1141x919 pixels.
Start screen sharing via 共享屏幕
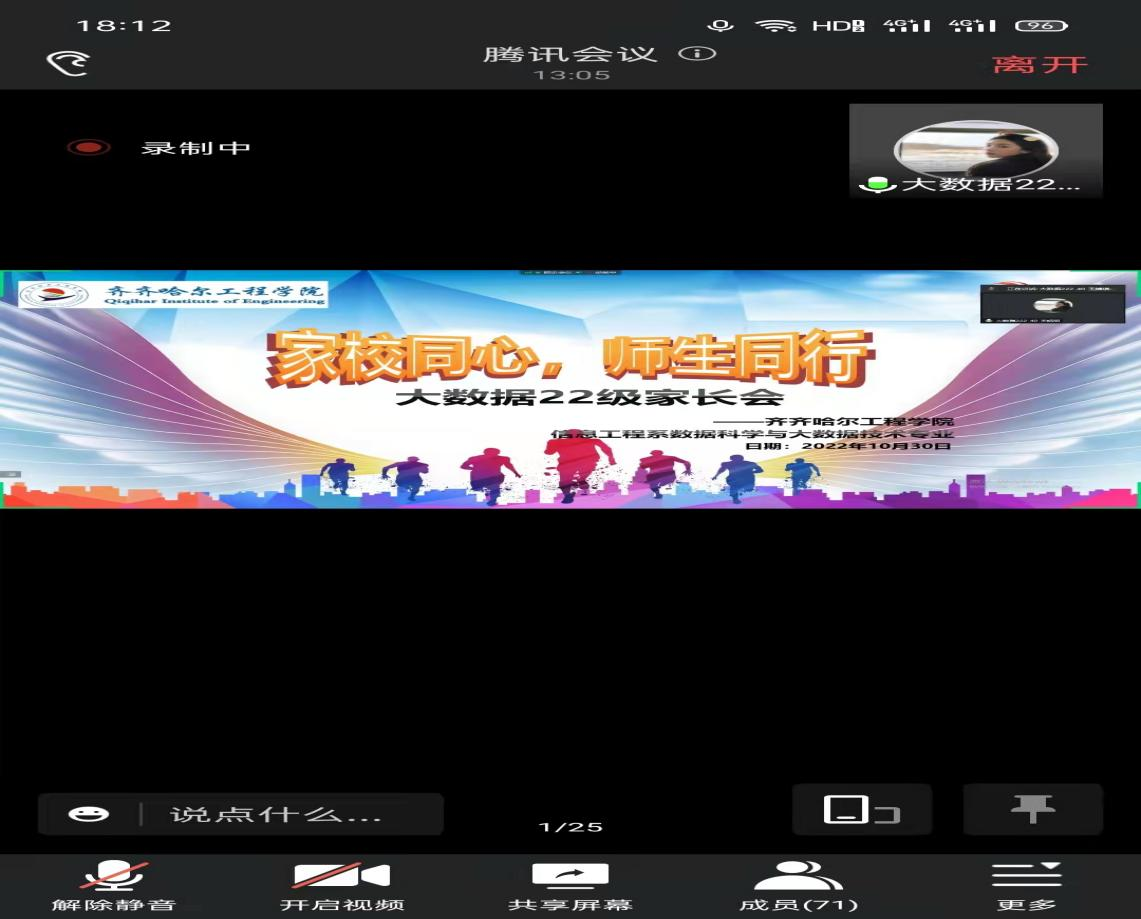570,885
